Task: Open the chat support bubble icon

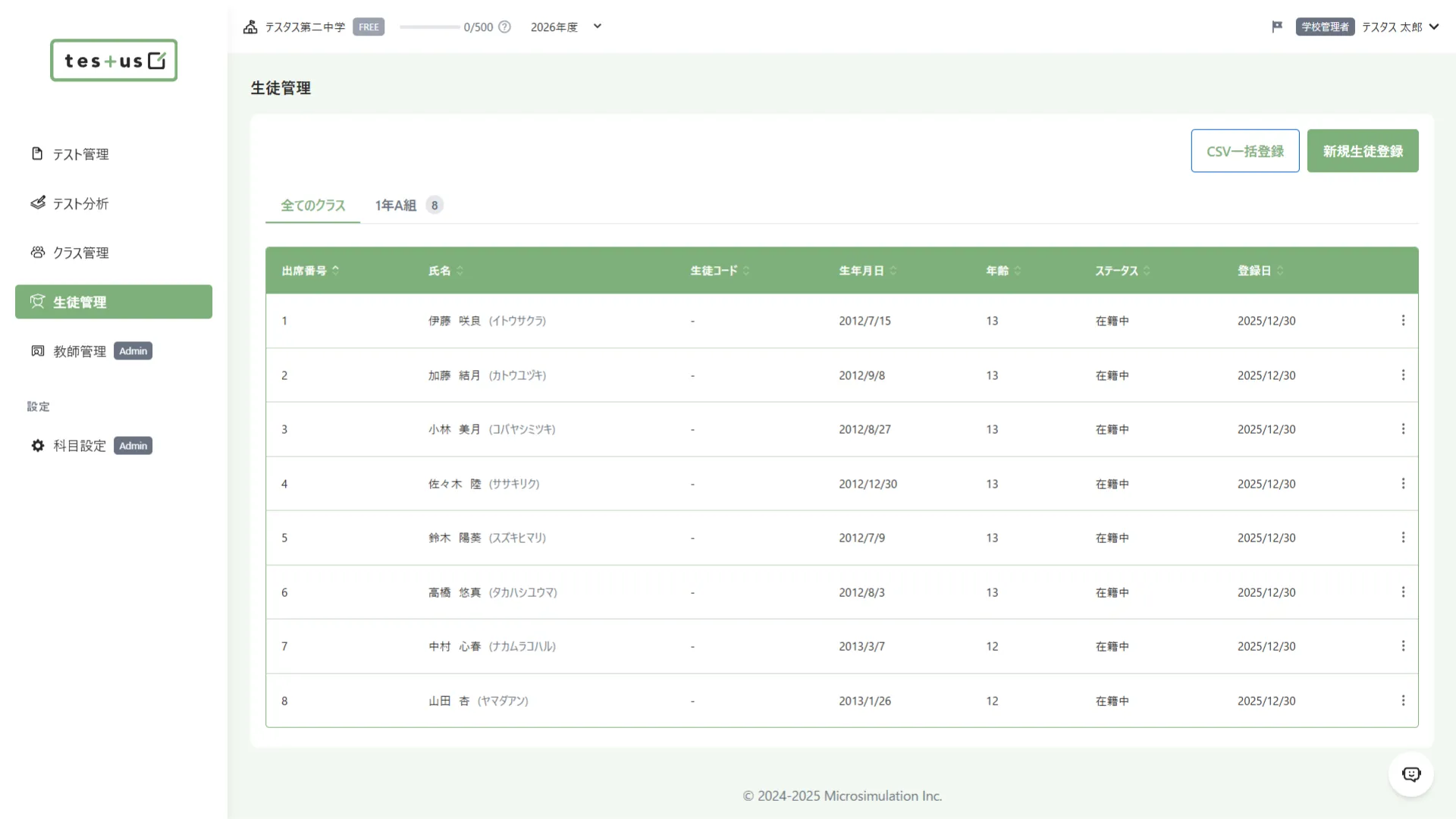Action: click(1411, 774)
